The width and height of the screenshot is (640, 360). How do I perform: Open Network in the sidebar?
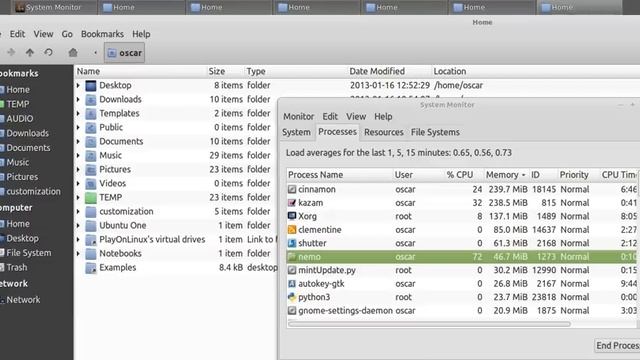(x=20, y=300)
